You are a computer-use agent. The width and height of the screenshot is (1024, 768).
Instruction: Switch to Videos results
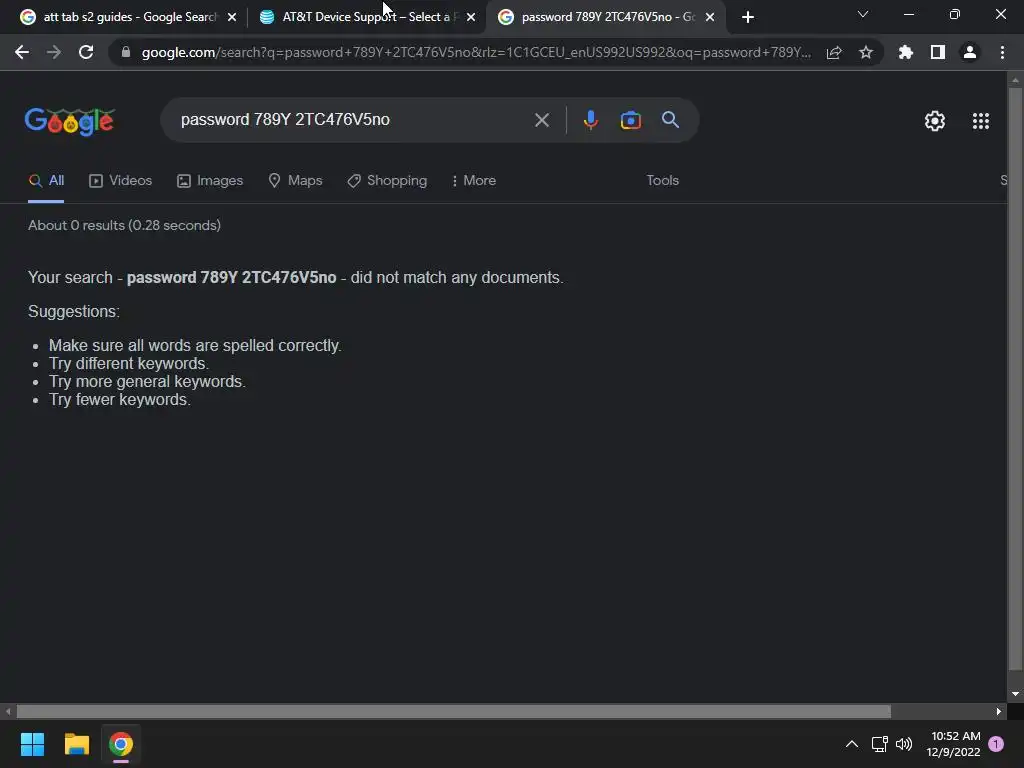(120, 180)
